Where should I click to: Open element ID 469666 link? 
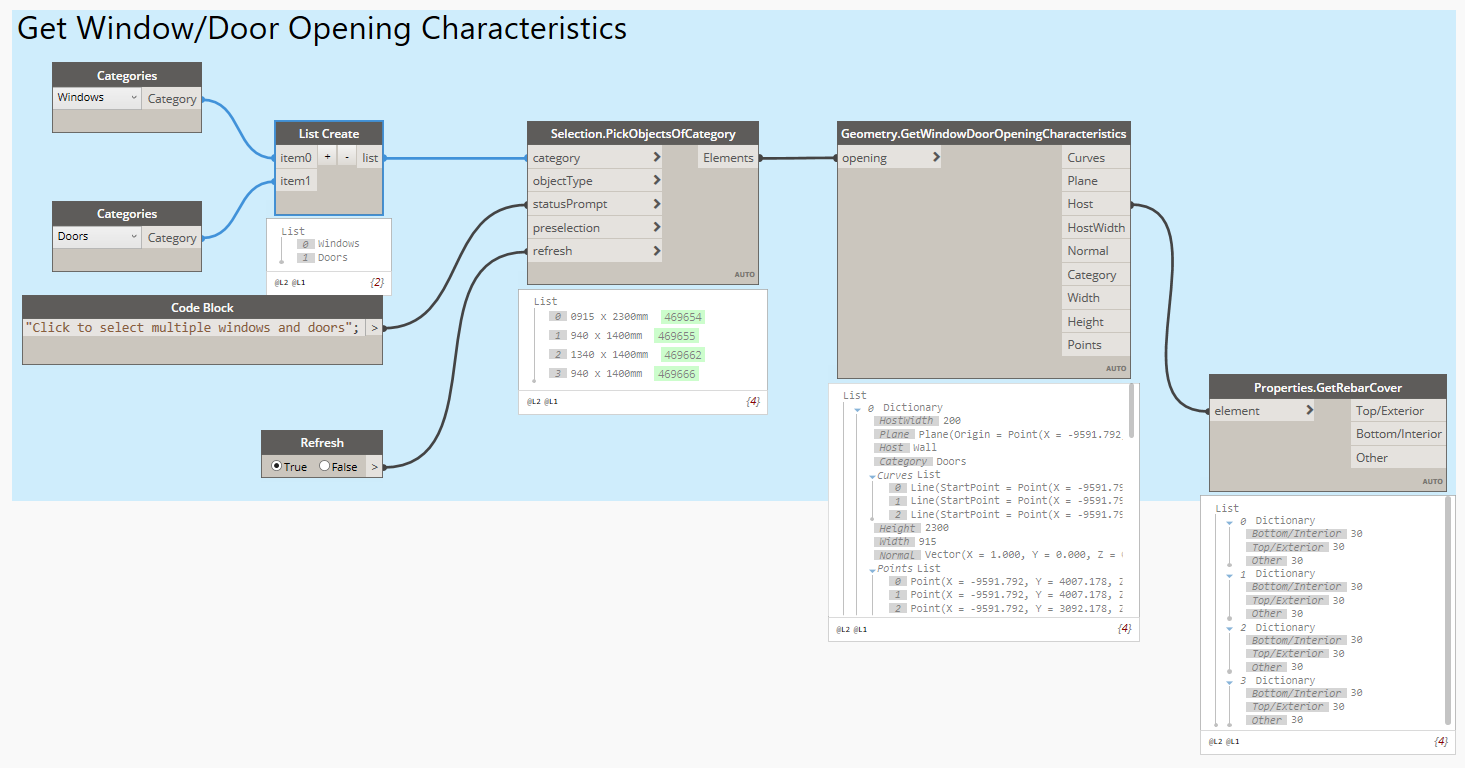677,374
